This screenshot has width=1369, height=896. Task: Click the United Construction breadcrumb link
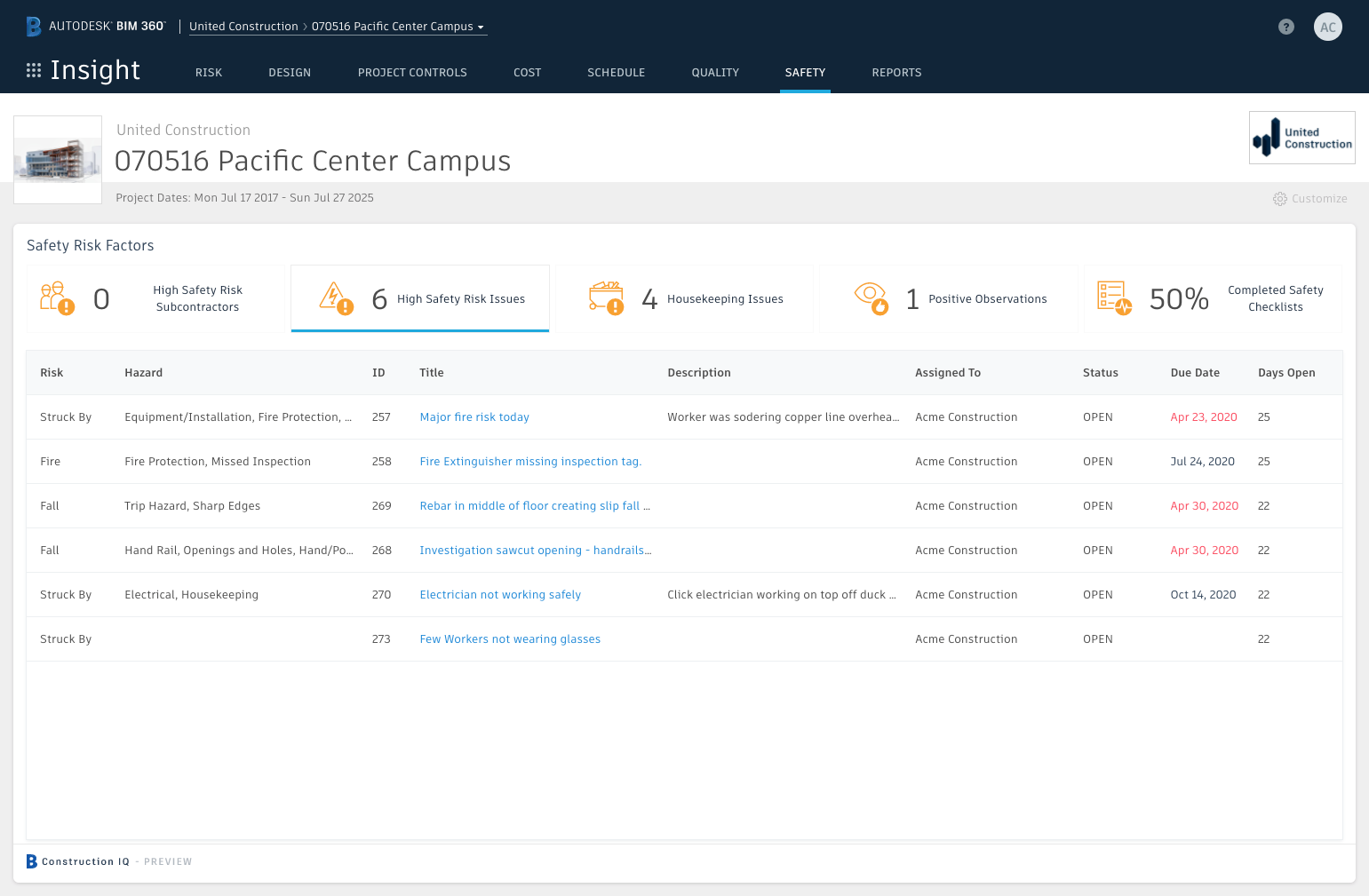point(243,26)
